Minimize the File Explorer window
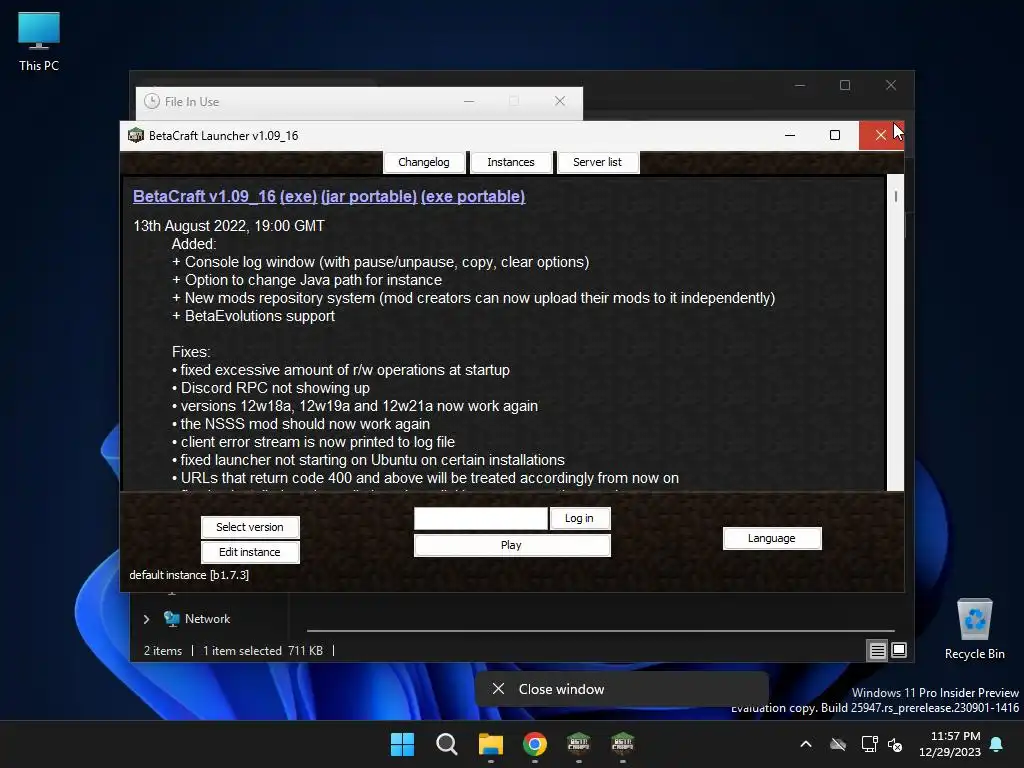Viewport: 1024px width, 768px height. (x=800, y=86)
